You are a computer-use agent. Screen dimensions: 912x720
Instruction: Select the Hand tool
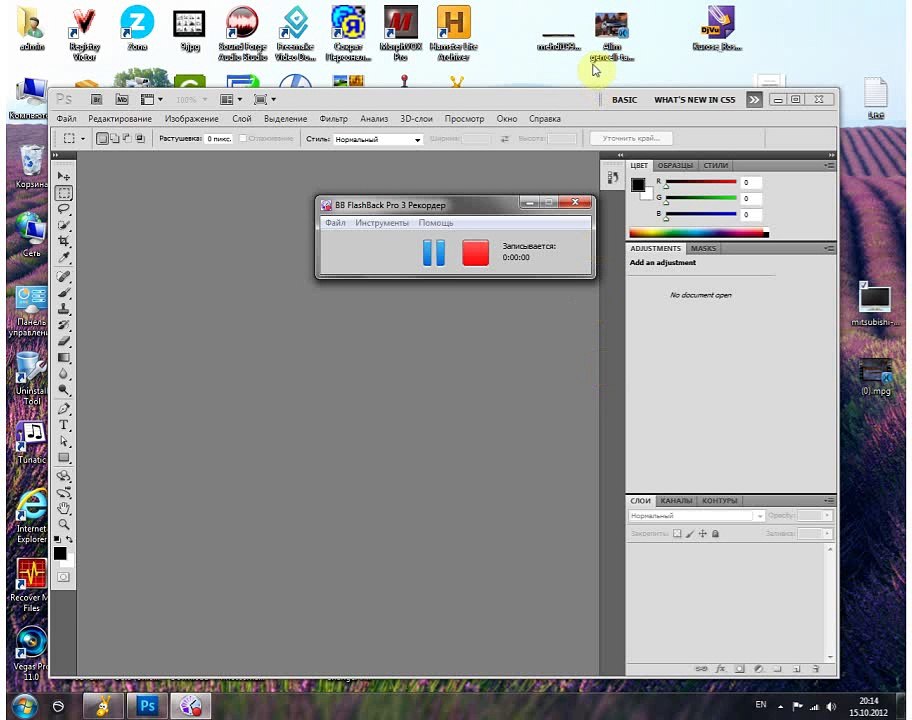pyautogui.click(x=63, y=508)
